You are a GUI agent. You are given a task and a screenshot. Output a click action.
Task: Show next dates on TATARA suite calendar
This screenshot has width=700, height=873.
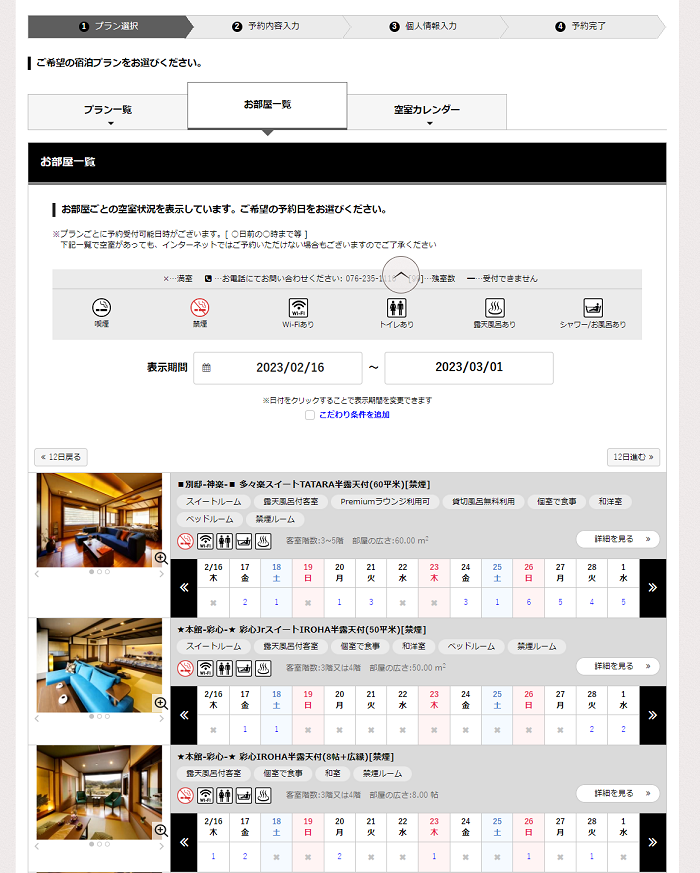tap(653, 588)
